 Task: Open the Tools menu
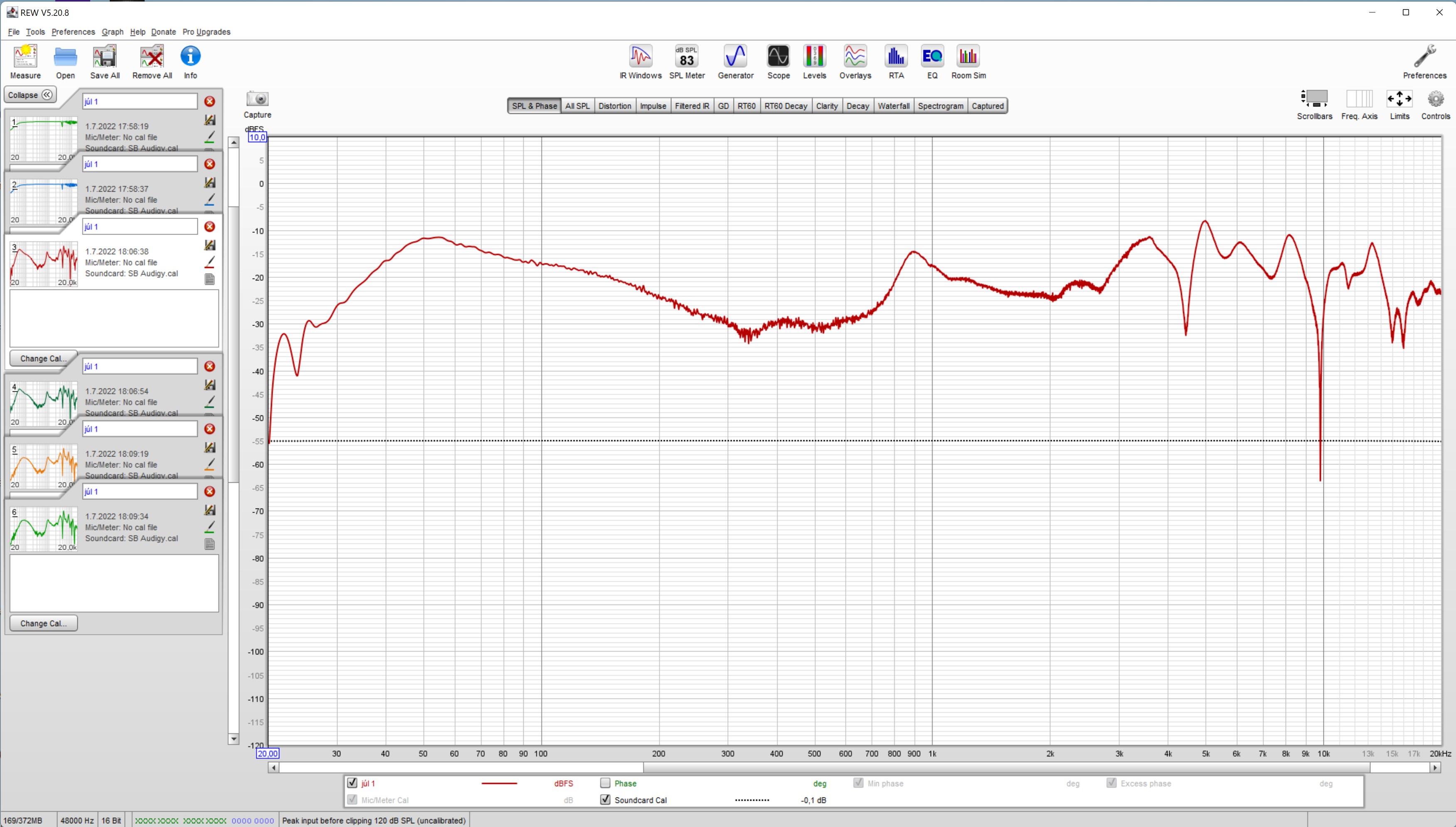click(35, 32)
